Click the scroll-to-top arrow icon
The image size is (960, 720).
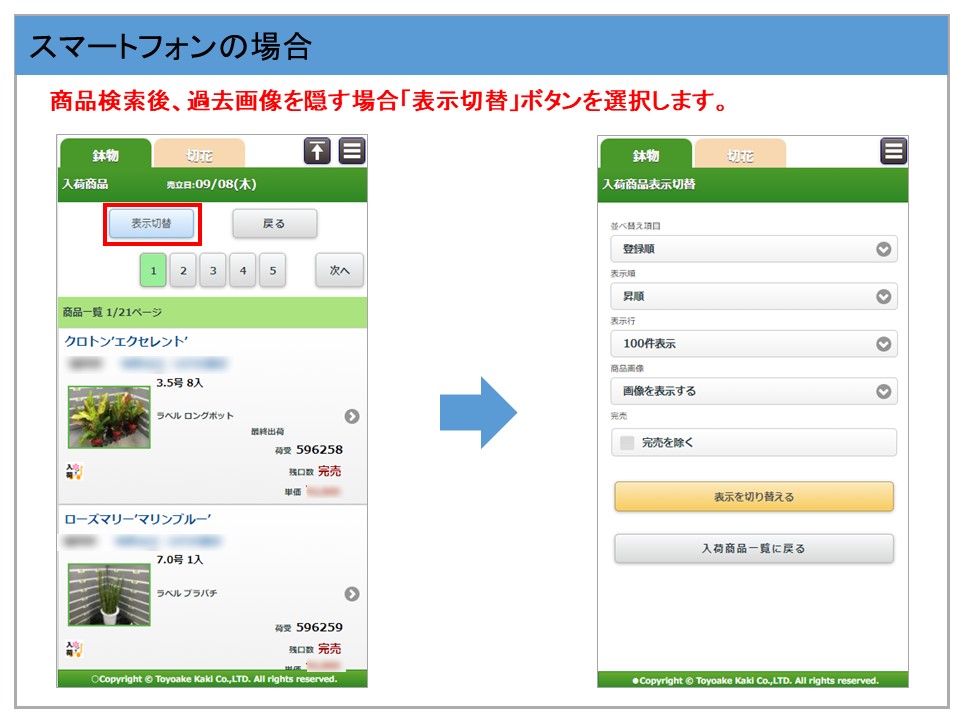click(317, 151)
